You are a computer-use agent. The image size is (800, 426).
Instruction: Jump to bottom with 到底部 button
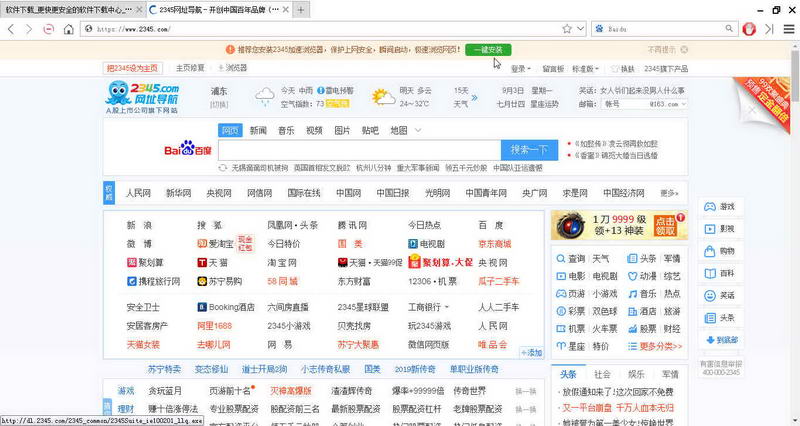pyautogui.click(x=721, y=340)
